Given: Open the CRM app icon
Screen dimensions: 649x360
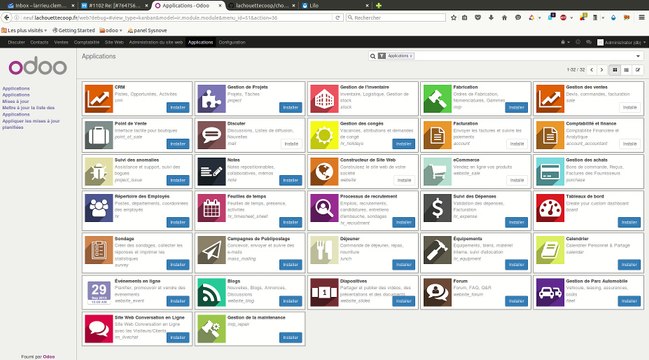Looking at the screenshot, I should [x=99, y=99].
